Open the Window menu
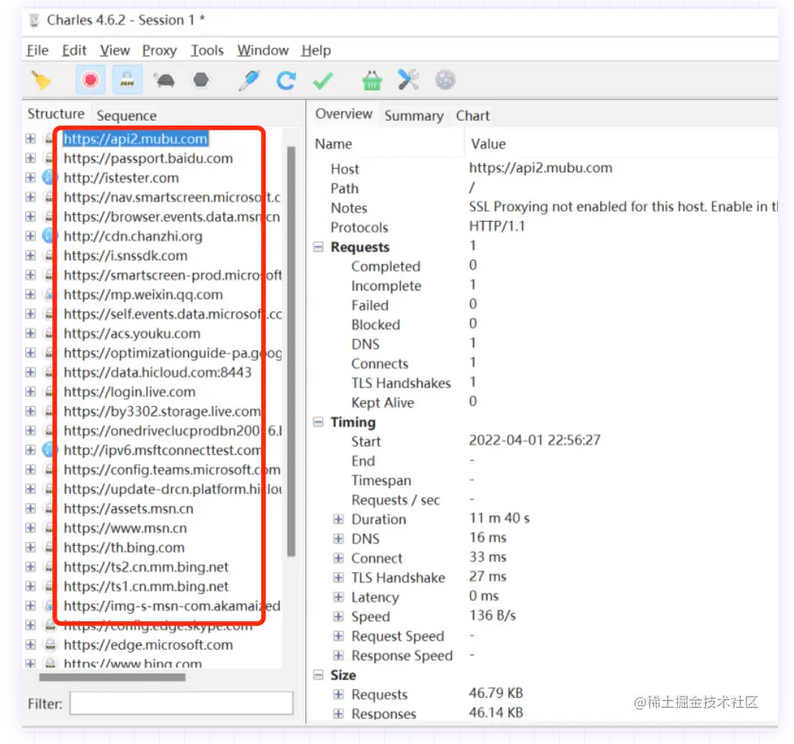This screenshot has height=744, width=794. click(263, 51)
